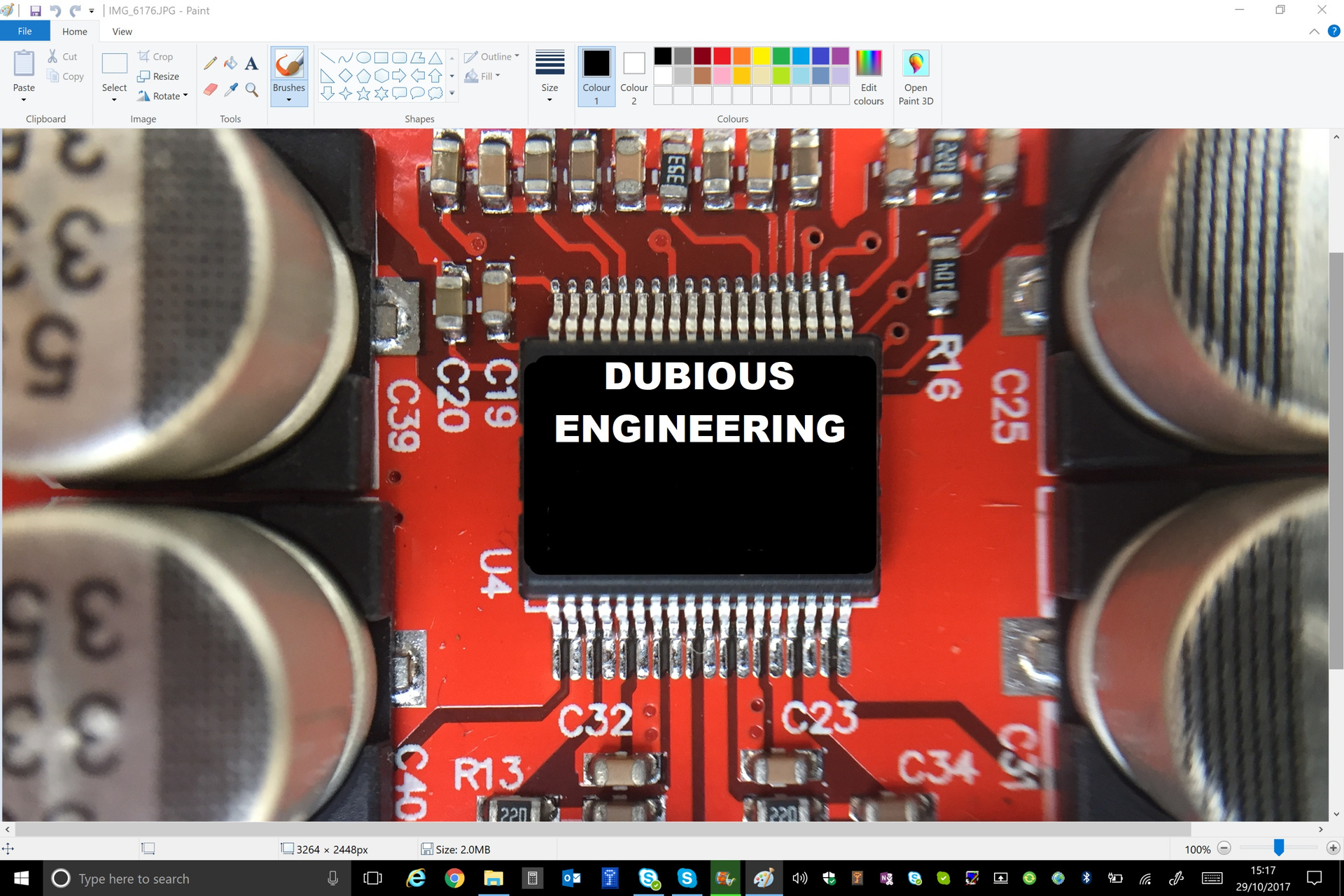This screenshot has width=1344, height=896.
Task: Pick the five-point star shape
Action: click(x=363, y=94)
